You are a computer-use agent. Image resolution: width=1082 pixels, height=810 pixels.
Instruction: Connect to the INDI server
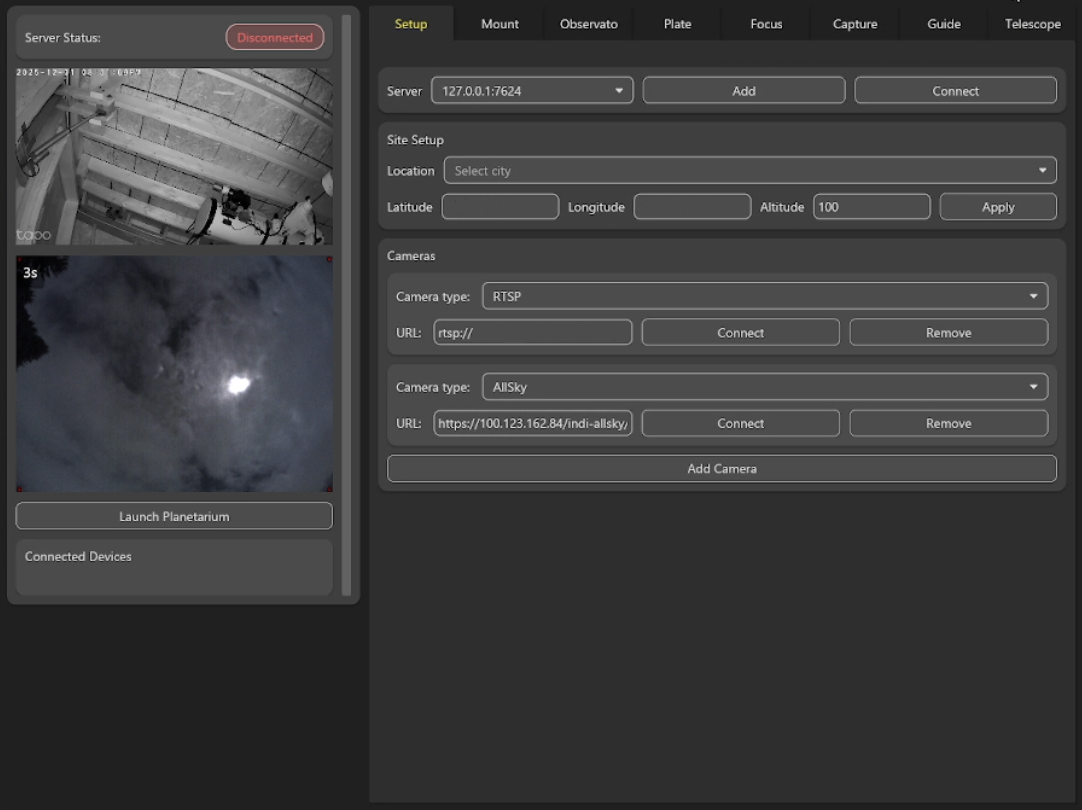point(955,91)
